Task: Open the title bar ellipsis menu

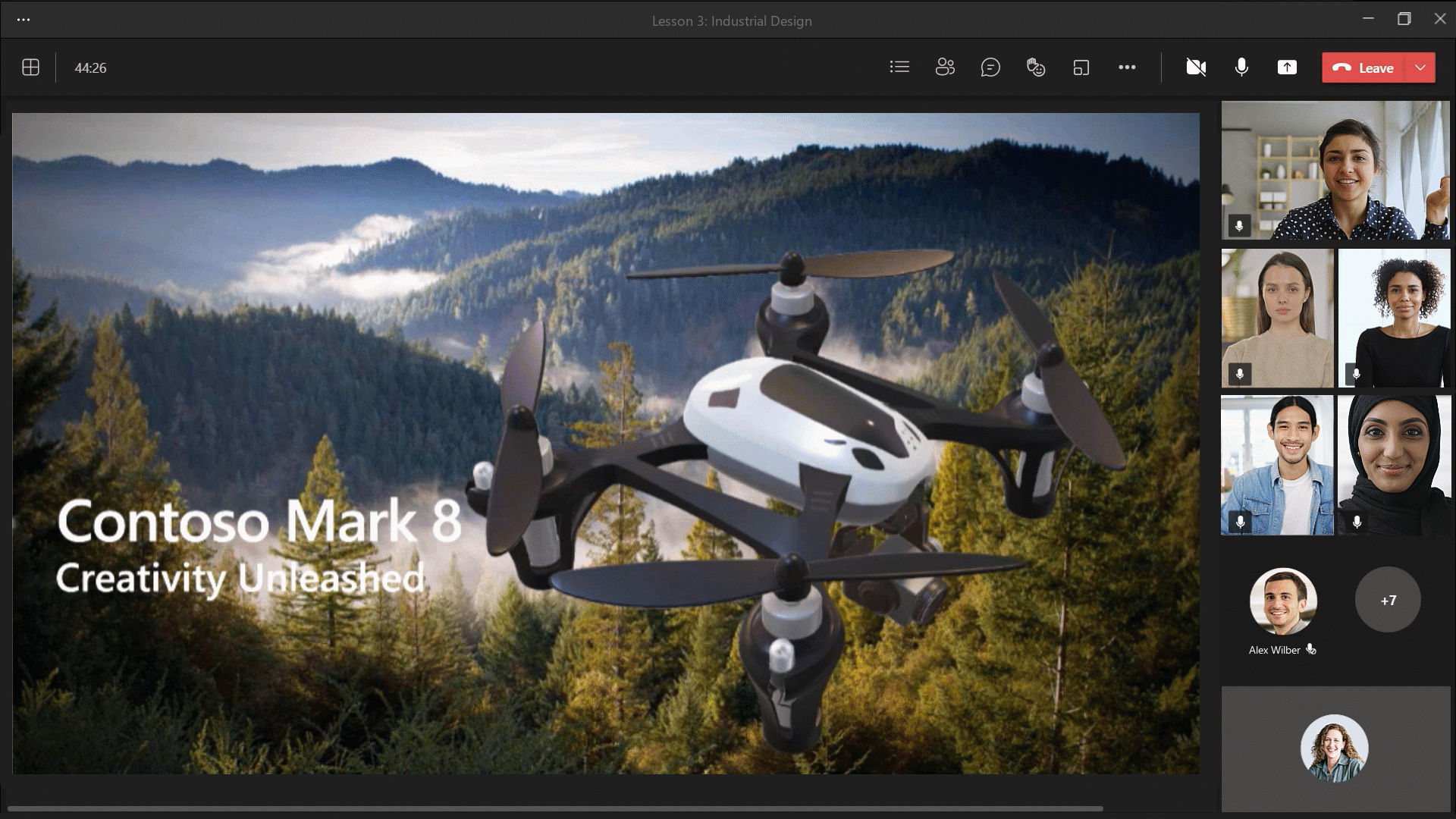Action: [x=24, y=20]
